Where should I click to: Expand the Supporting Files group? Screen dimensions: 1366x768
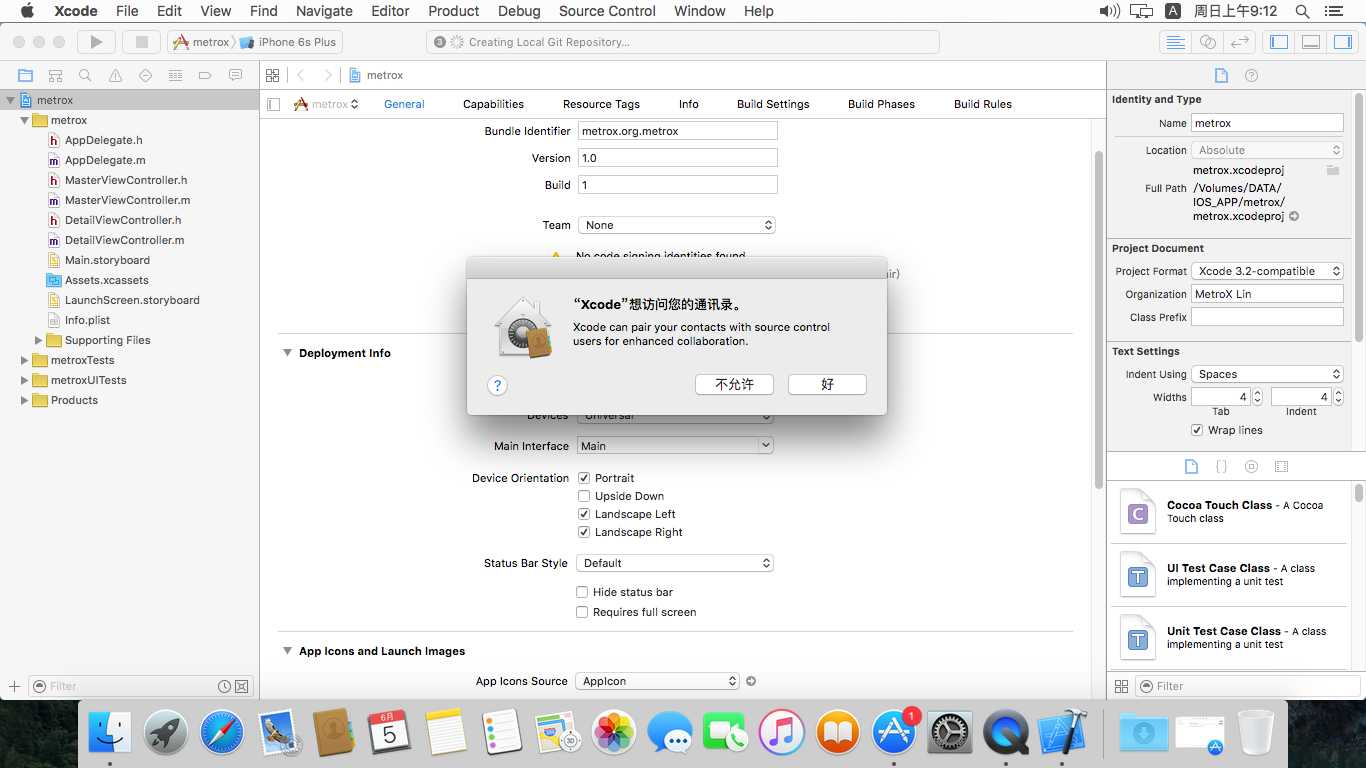[39, 340]
